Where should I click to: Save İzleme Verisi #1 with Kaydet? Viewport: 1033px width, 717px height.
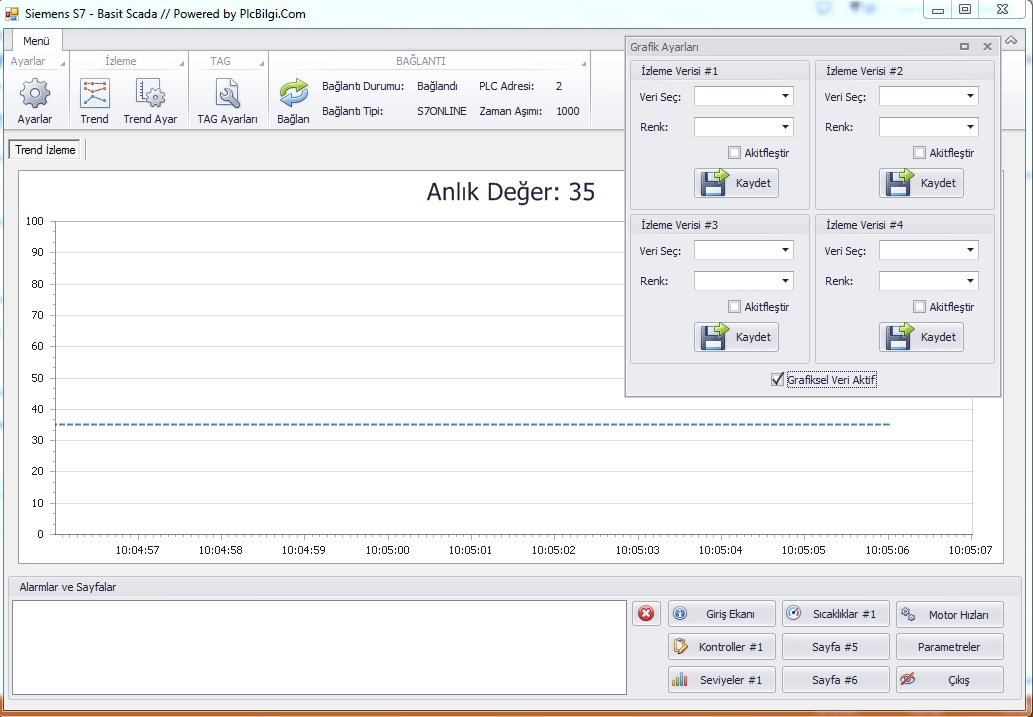(737, 183)
